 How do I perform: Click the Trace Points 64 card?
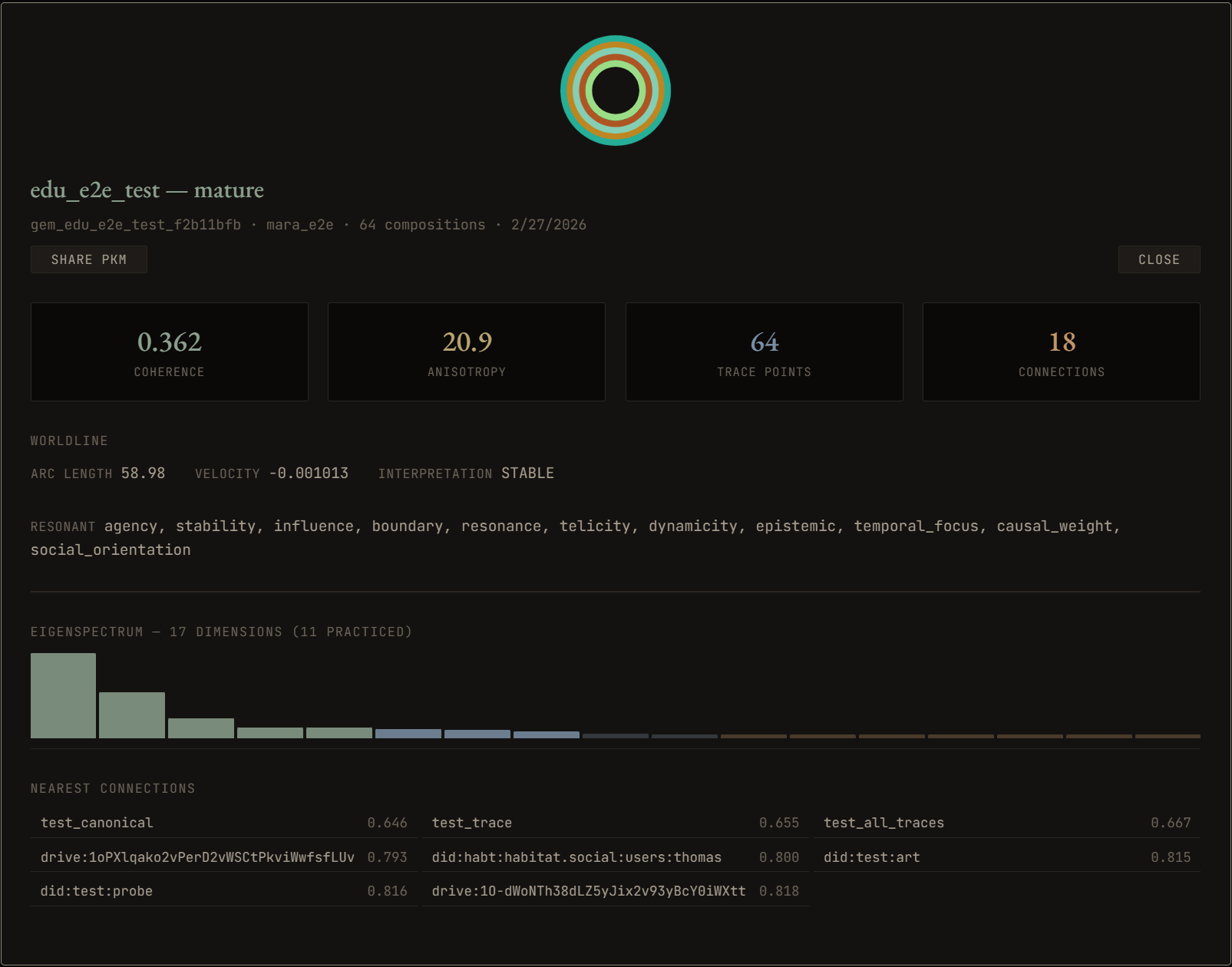click(x=764, y=351)
